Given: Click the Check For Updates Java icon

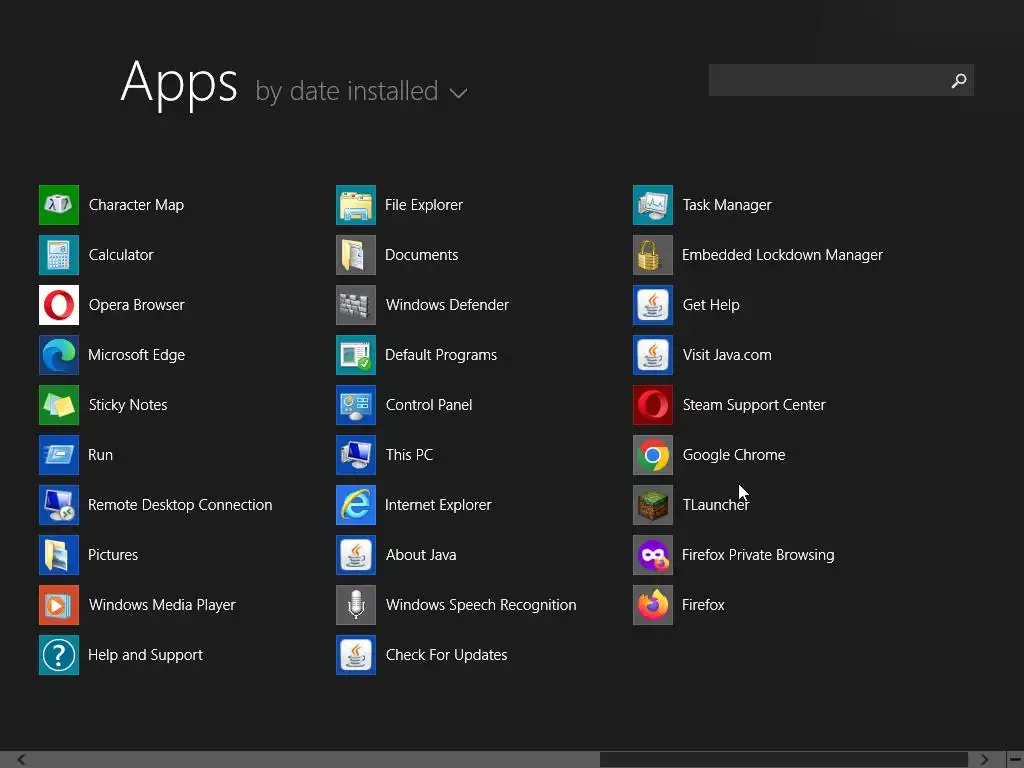Looking at the screenshot, I should coord(356,655).
